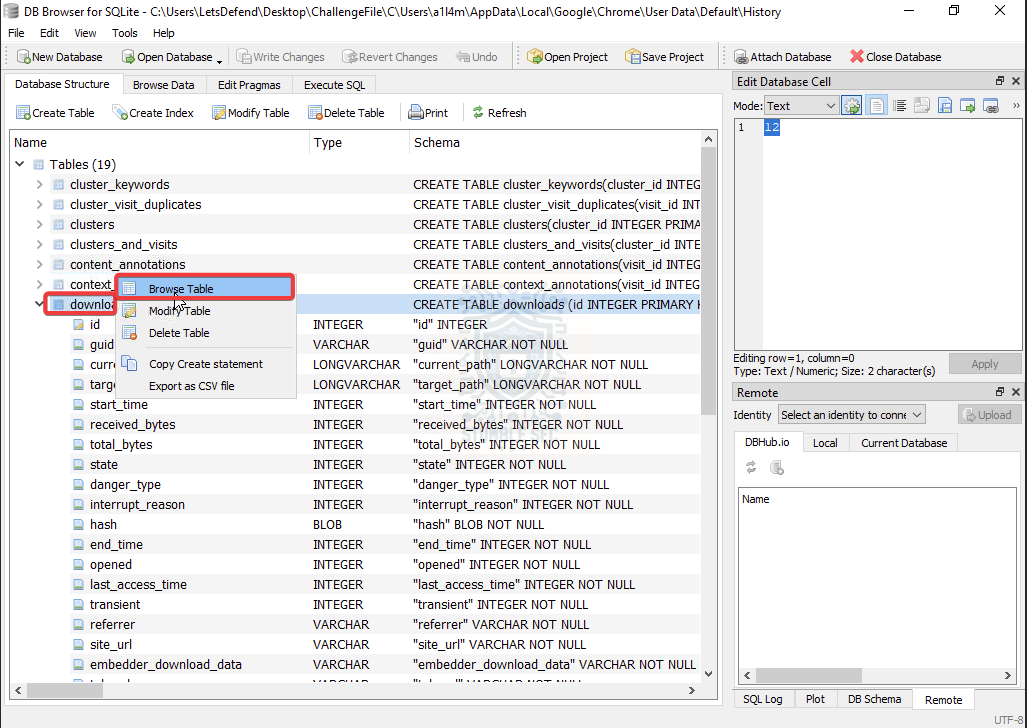The image size is (1027, 728).
Task: Open the Mode Text dropdown
Action: coord(802,105)
